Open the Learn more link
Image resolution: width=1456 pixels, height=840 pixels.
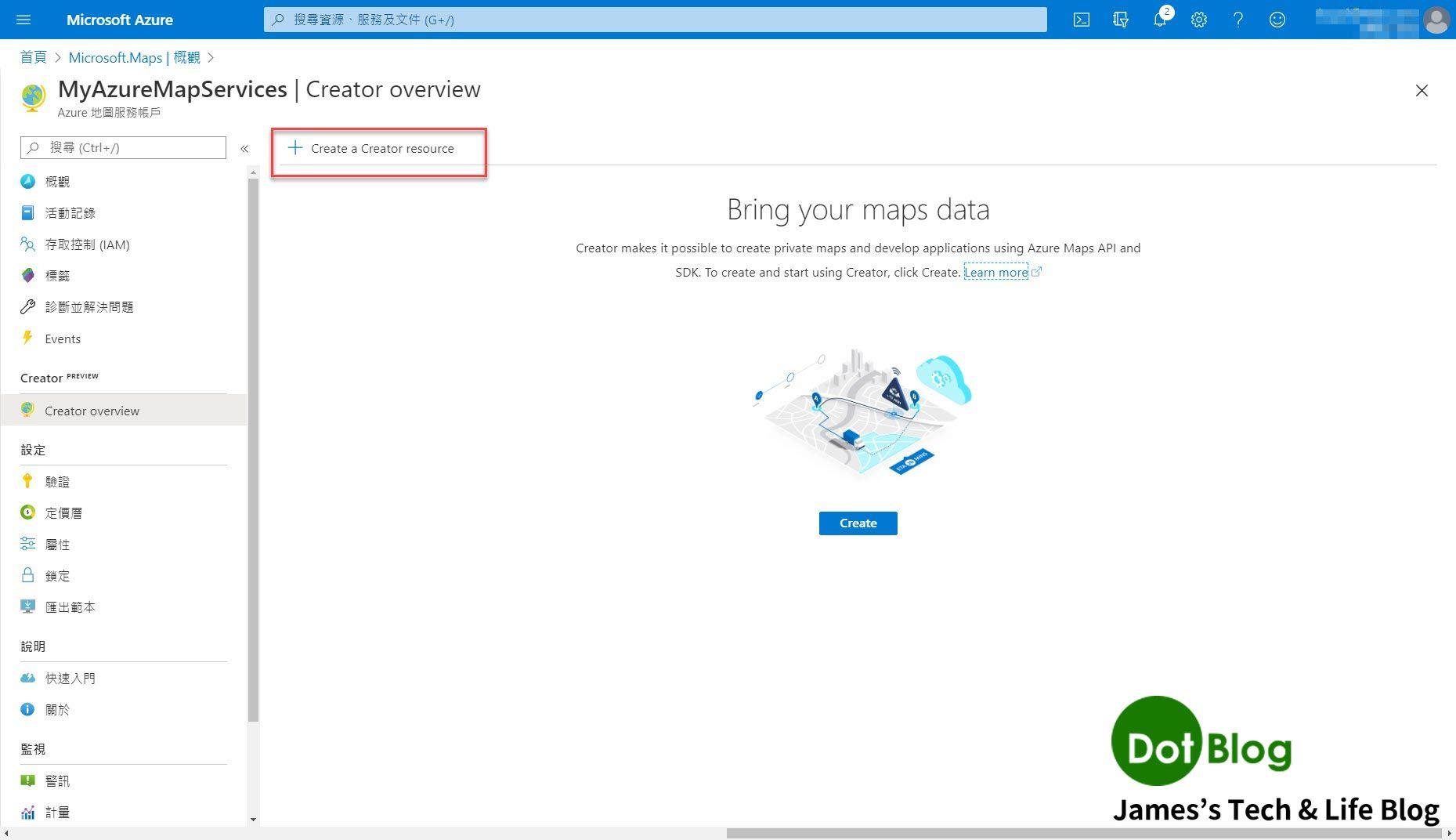tap(996, 272)
